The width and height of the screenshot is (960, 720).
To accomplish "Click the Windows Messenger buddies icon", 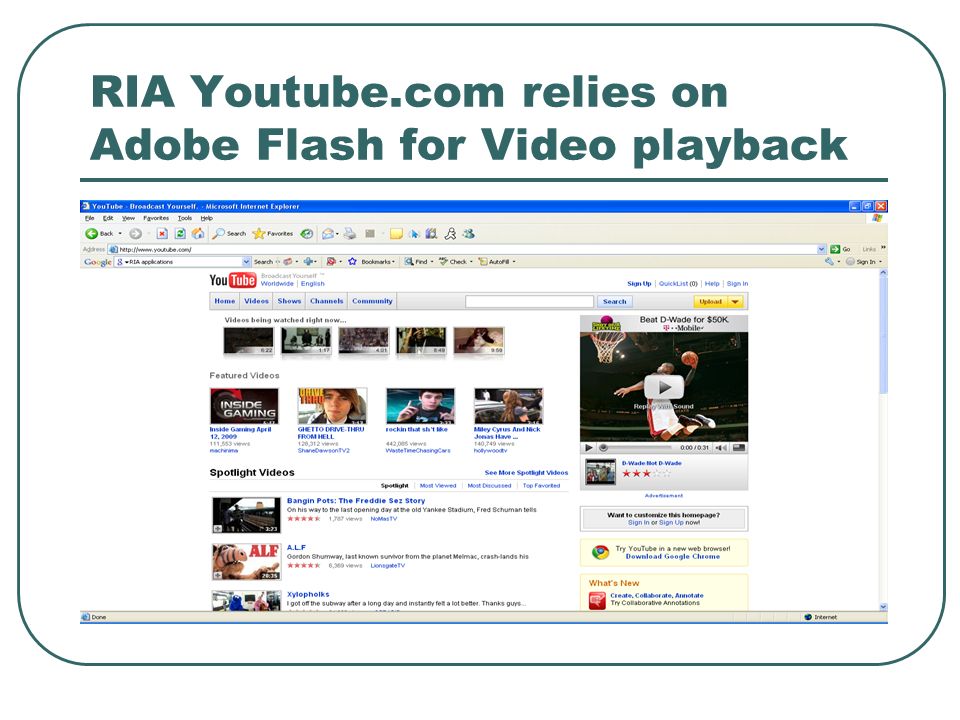I will [469, 233].
